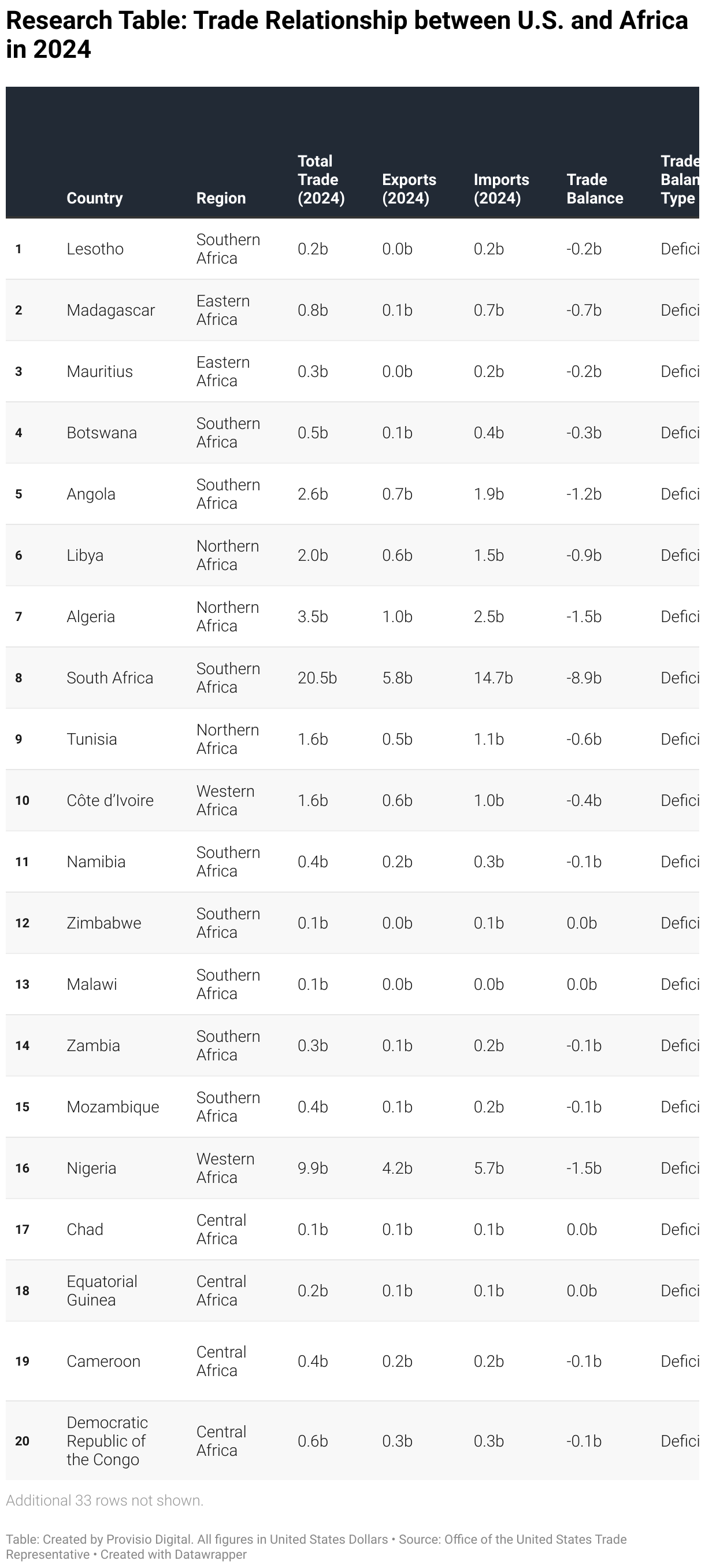Click the Exports (2024) column header
705x1568 pixels.
(409, 188)
